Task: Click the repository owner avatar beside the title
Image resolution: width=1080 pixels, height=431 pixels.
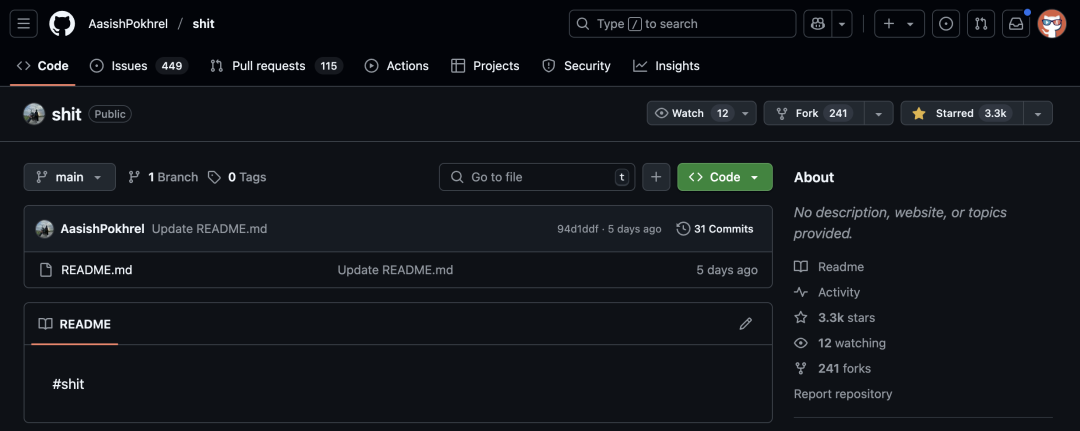Action: pos(34,114)
